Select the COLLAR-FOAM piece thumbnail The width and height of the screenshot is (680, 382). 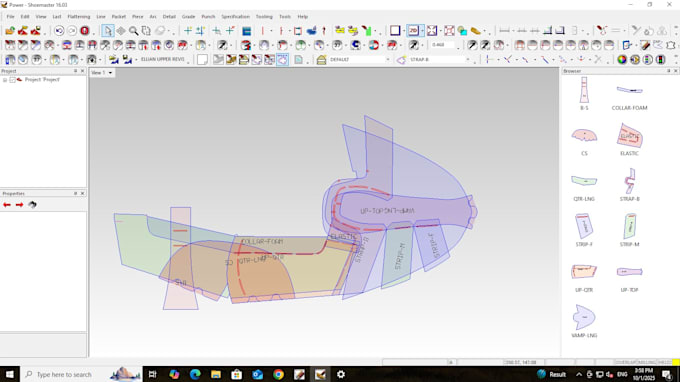630,90
